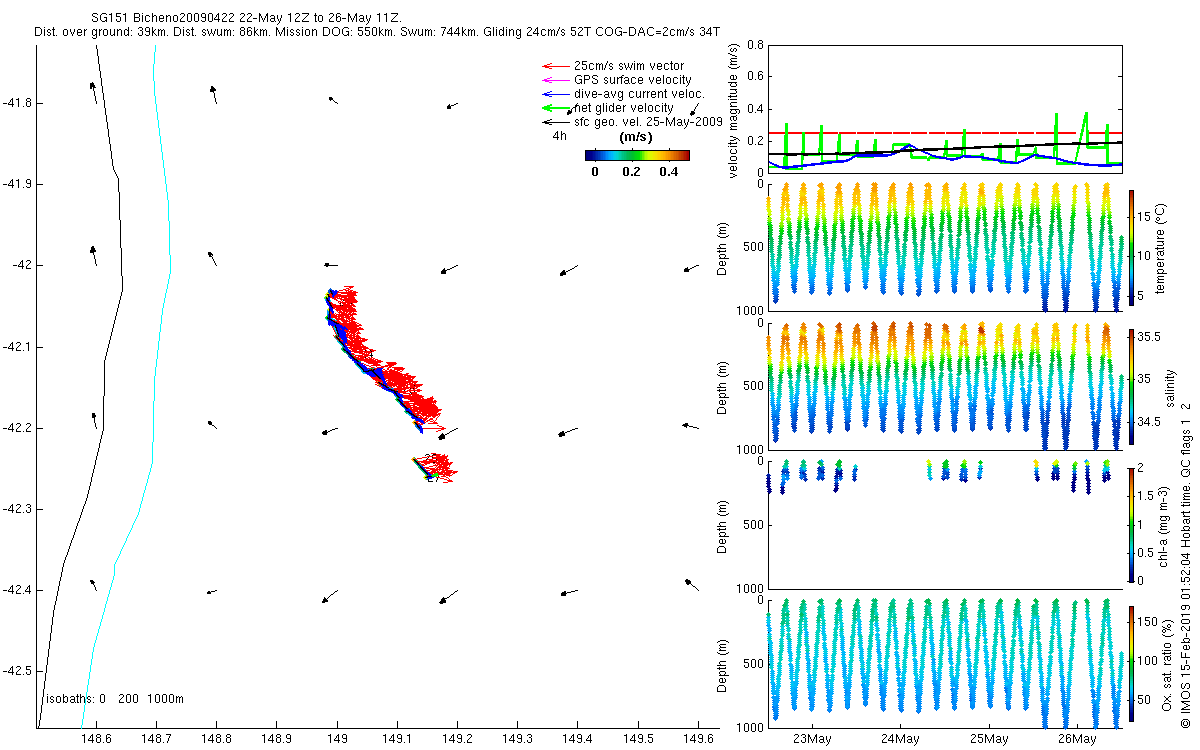Click the '148.6' longitude tick label
1200x750 pixels.
coord(96,739)
